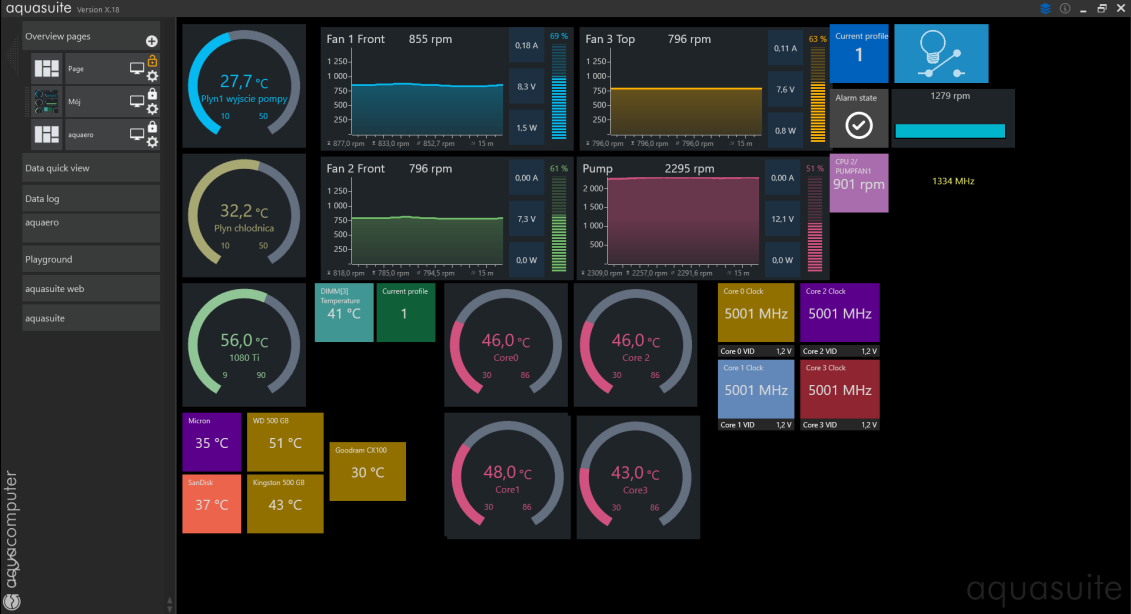Click the 1334 MHz yellow value
This screenshot has height=614, width=1131.
[953, 181]
